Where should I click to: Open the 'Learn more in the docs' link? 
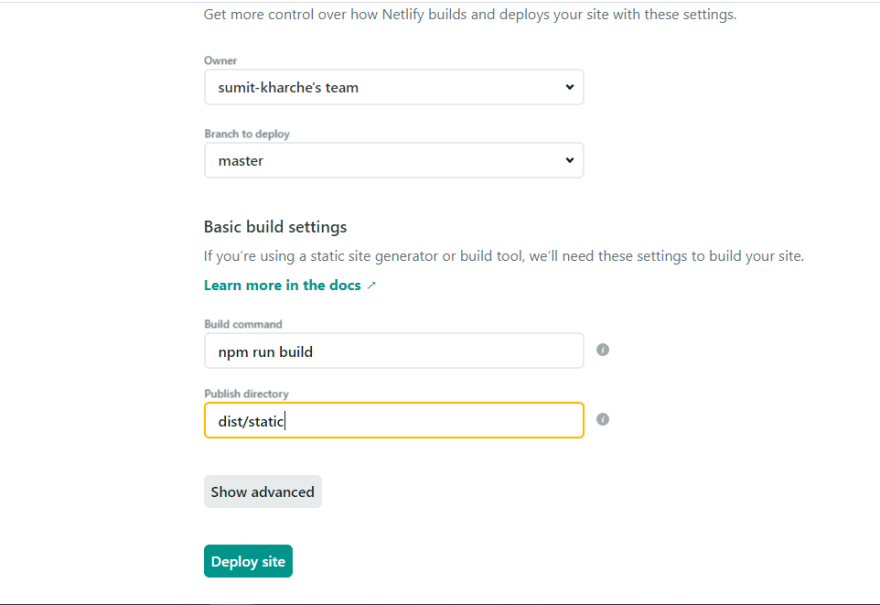click(x=282, y=285)
